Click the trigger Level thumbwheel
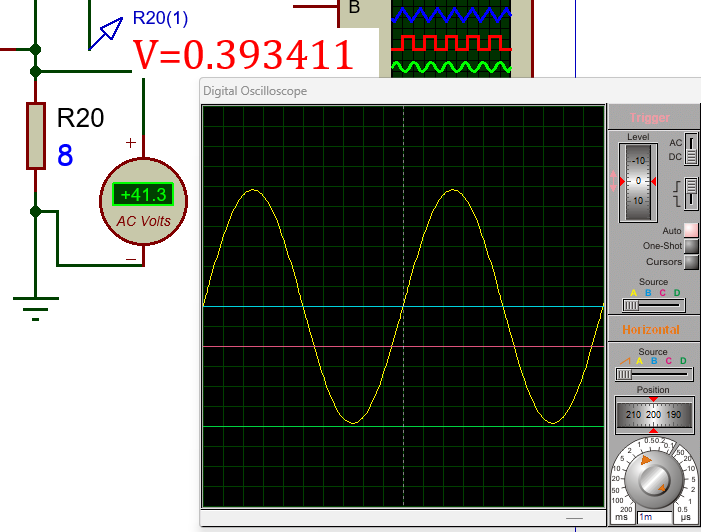Viewport: 701px width, 532px height. point(638,182)
